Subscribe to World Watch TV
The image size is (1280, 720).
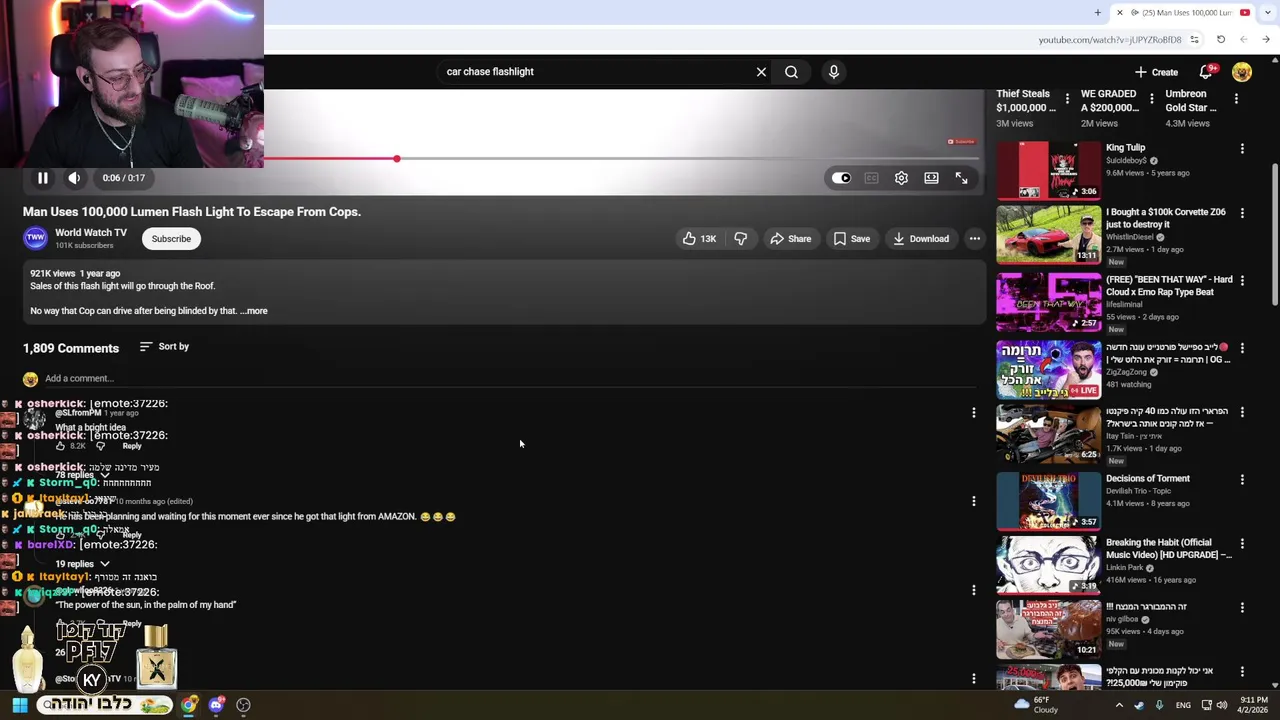[x=171, y=239]
